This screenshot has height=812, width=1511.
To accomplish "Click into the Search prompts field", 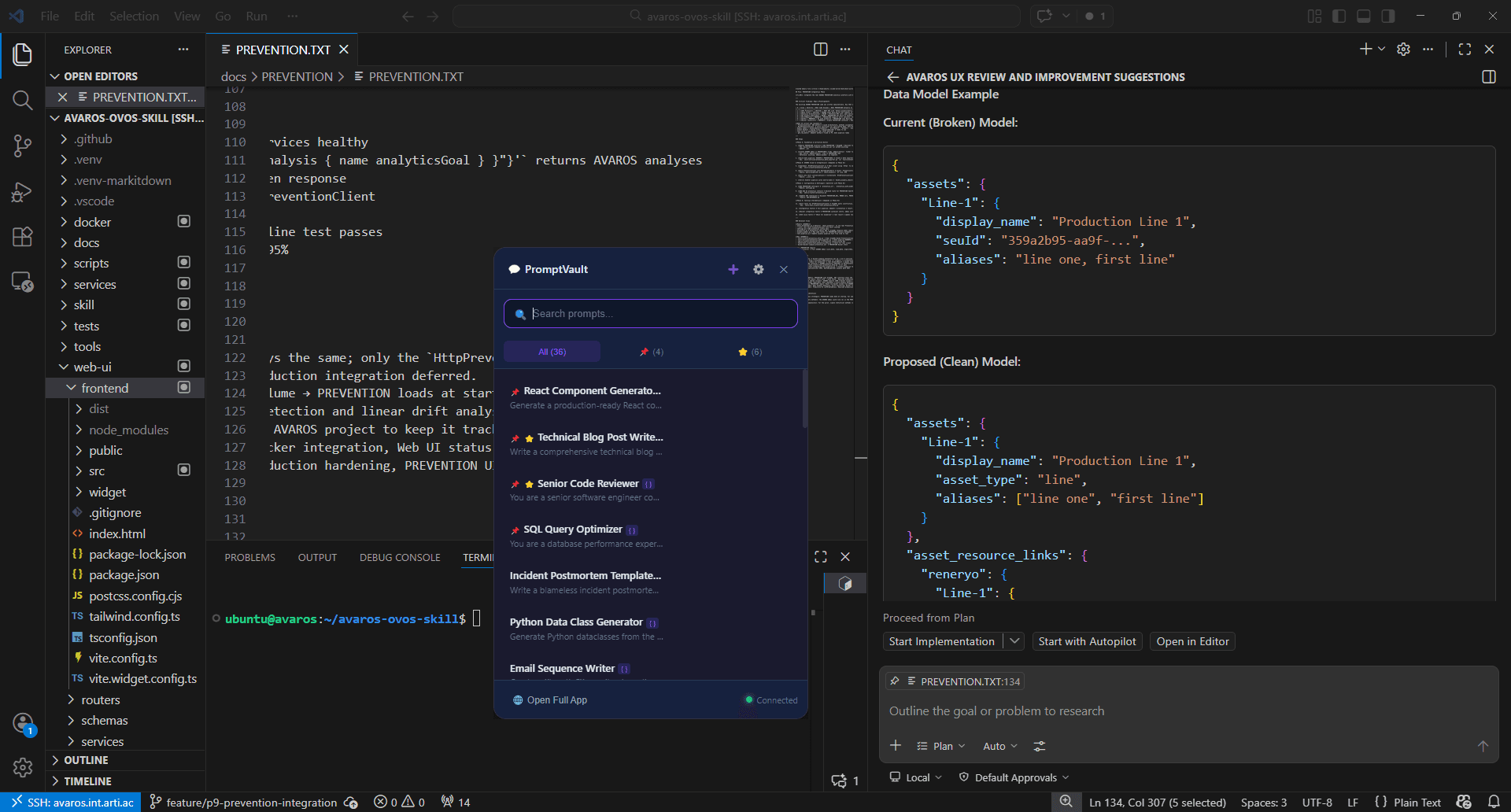I will [x=650, y=313].
